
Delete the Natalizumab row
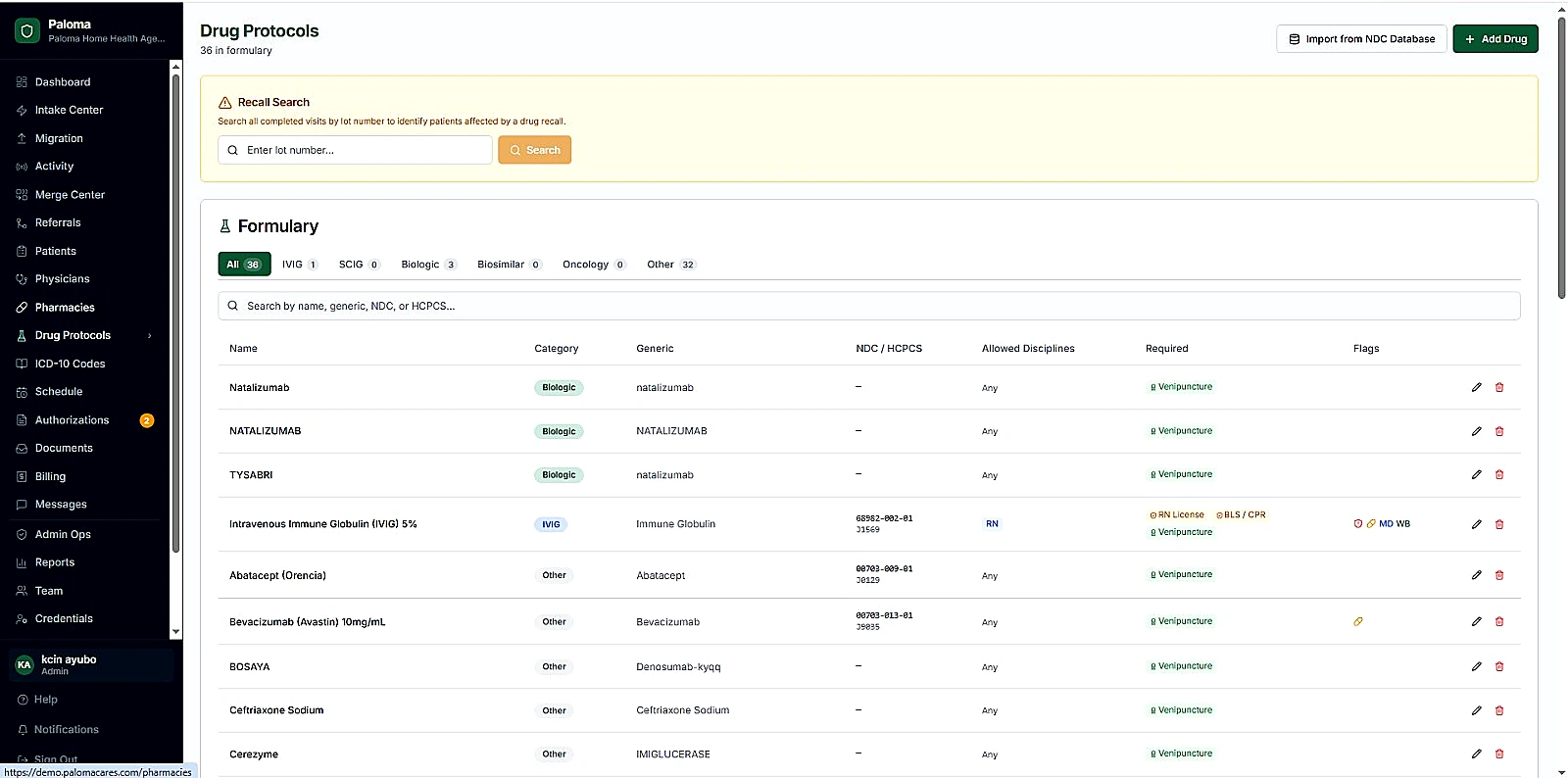coord(1499,387)
